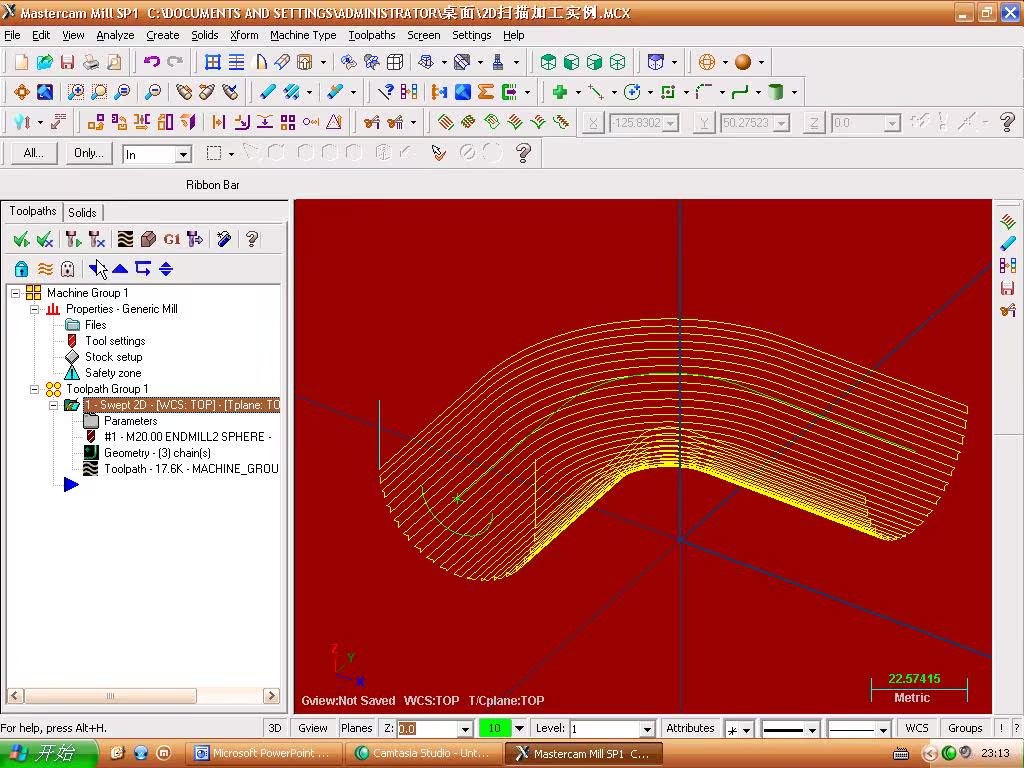Open the Operations Manager help icon
Screen dimensions: 1024x768
pos(252,240)
